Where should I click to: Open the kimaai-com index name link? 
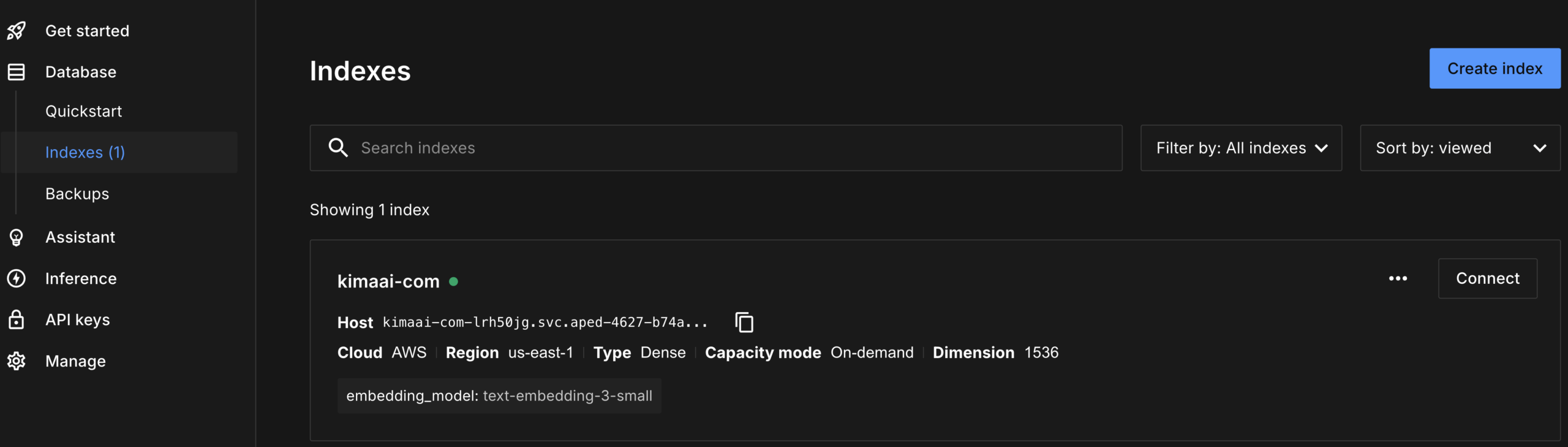[x=388, y=281]
